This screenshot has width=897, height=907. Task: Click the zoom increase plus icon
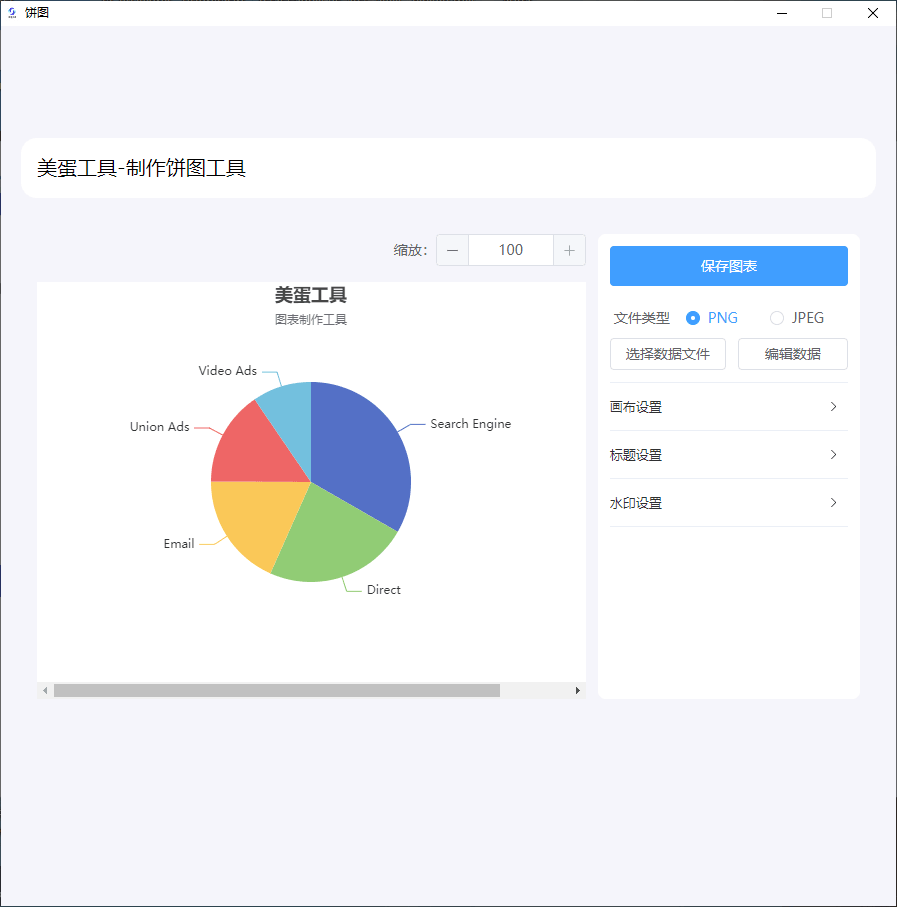569,250
